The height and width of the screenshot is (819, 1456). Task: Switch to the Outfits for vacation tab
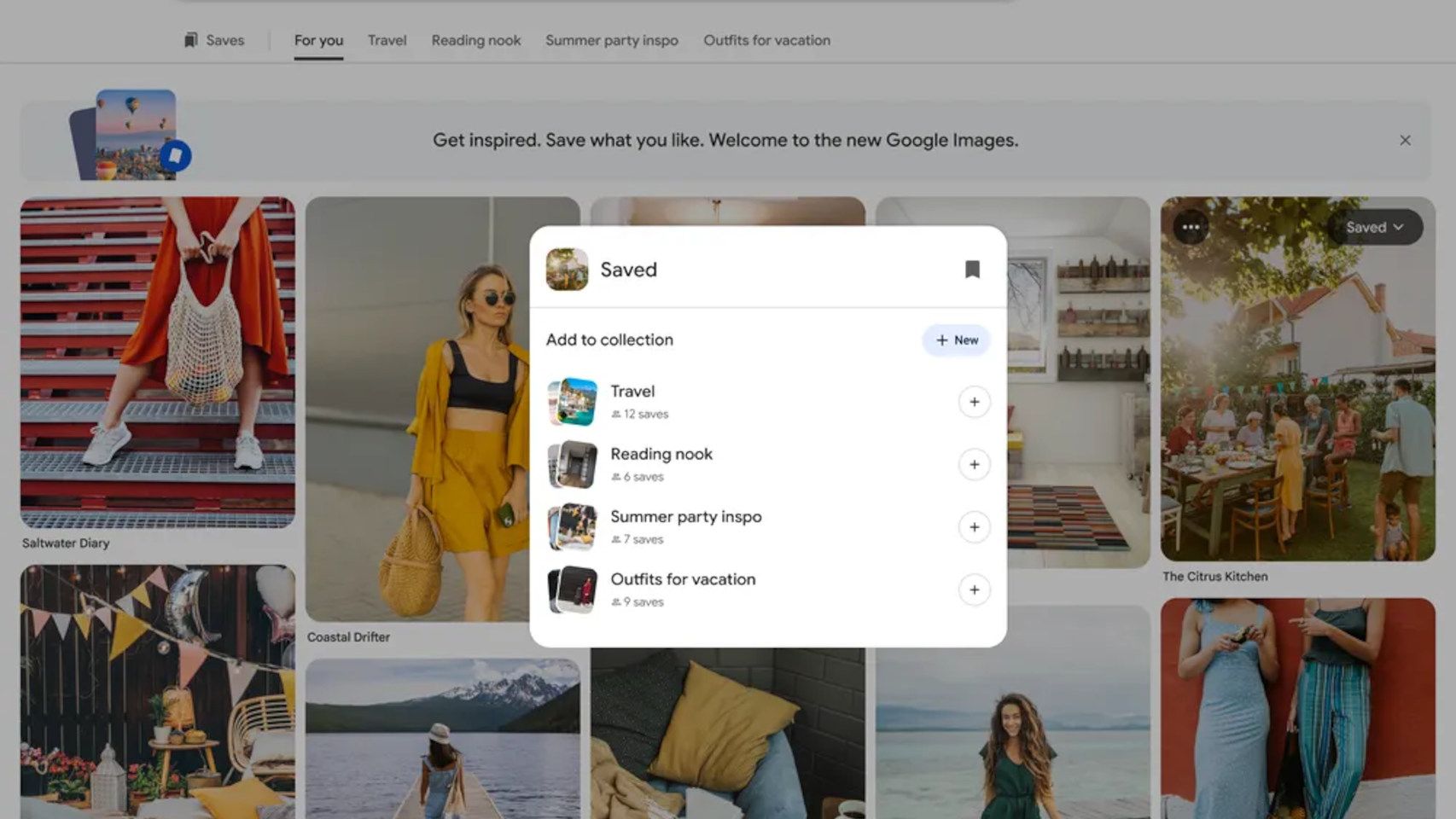tap(766, 40)
